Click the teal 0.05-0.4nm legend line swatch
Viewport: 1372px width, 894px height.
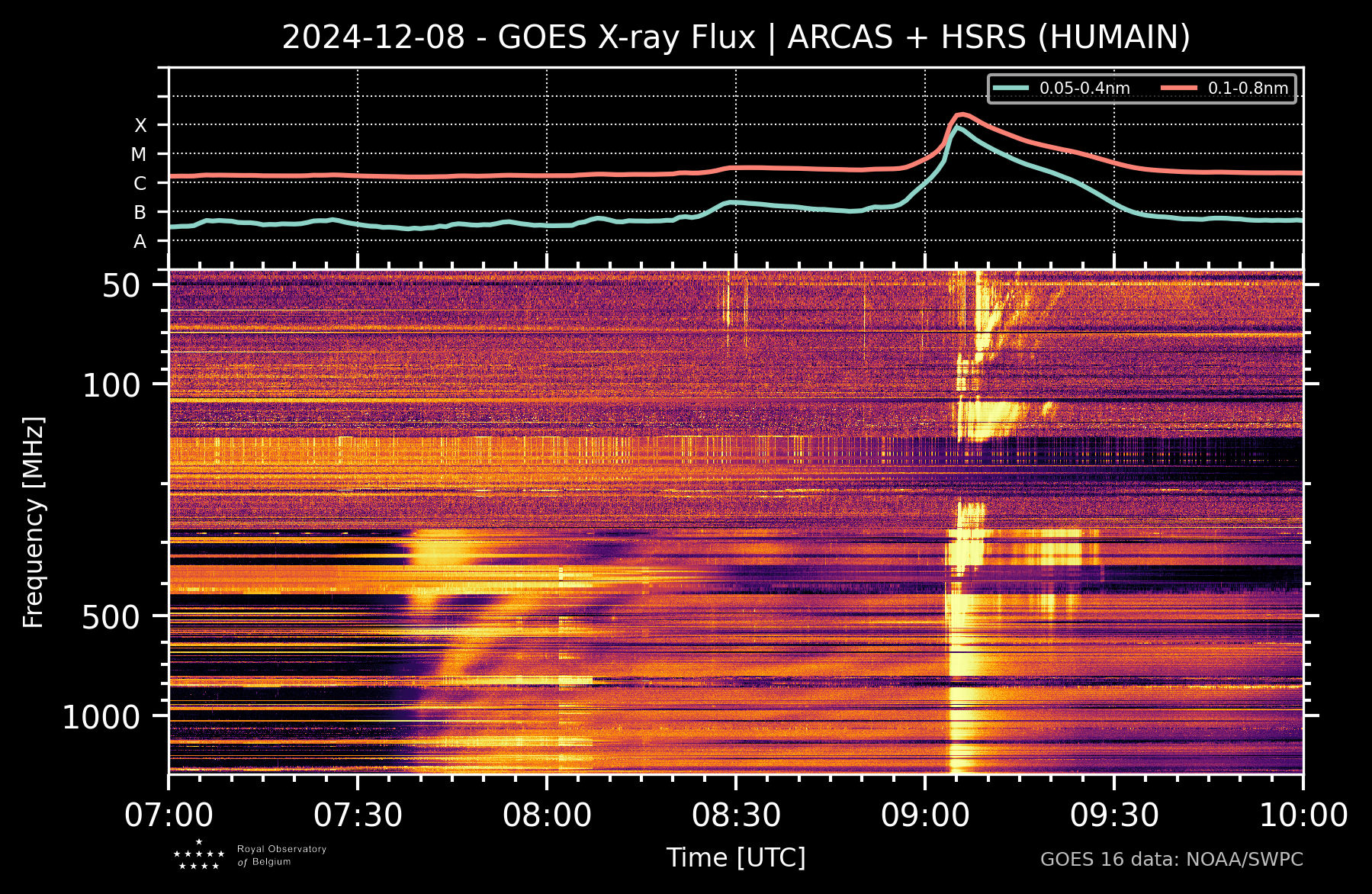click(x=1011, y=88)
